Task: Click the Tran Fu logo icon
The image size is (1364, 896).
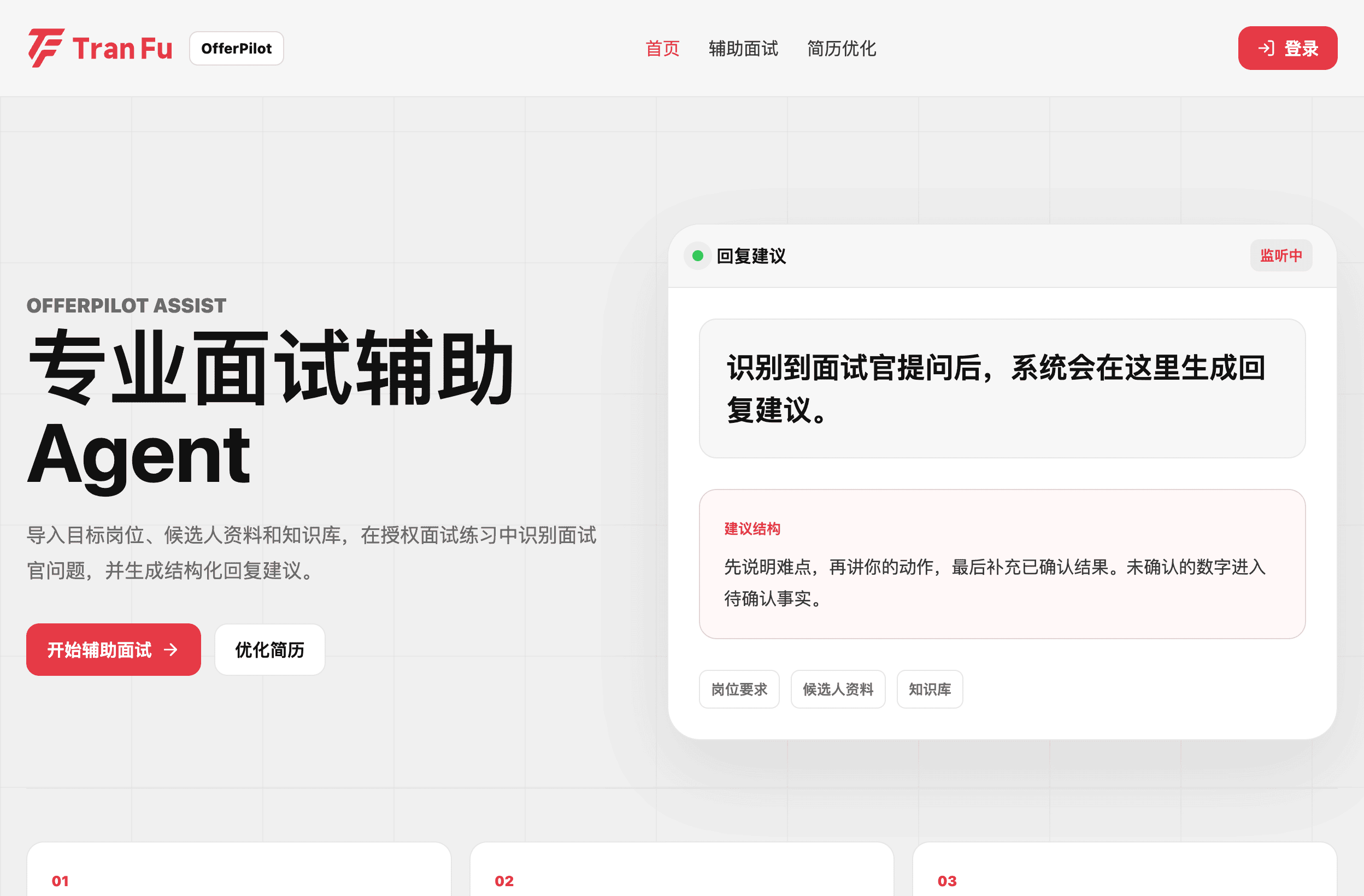Action: coord(46,48)
